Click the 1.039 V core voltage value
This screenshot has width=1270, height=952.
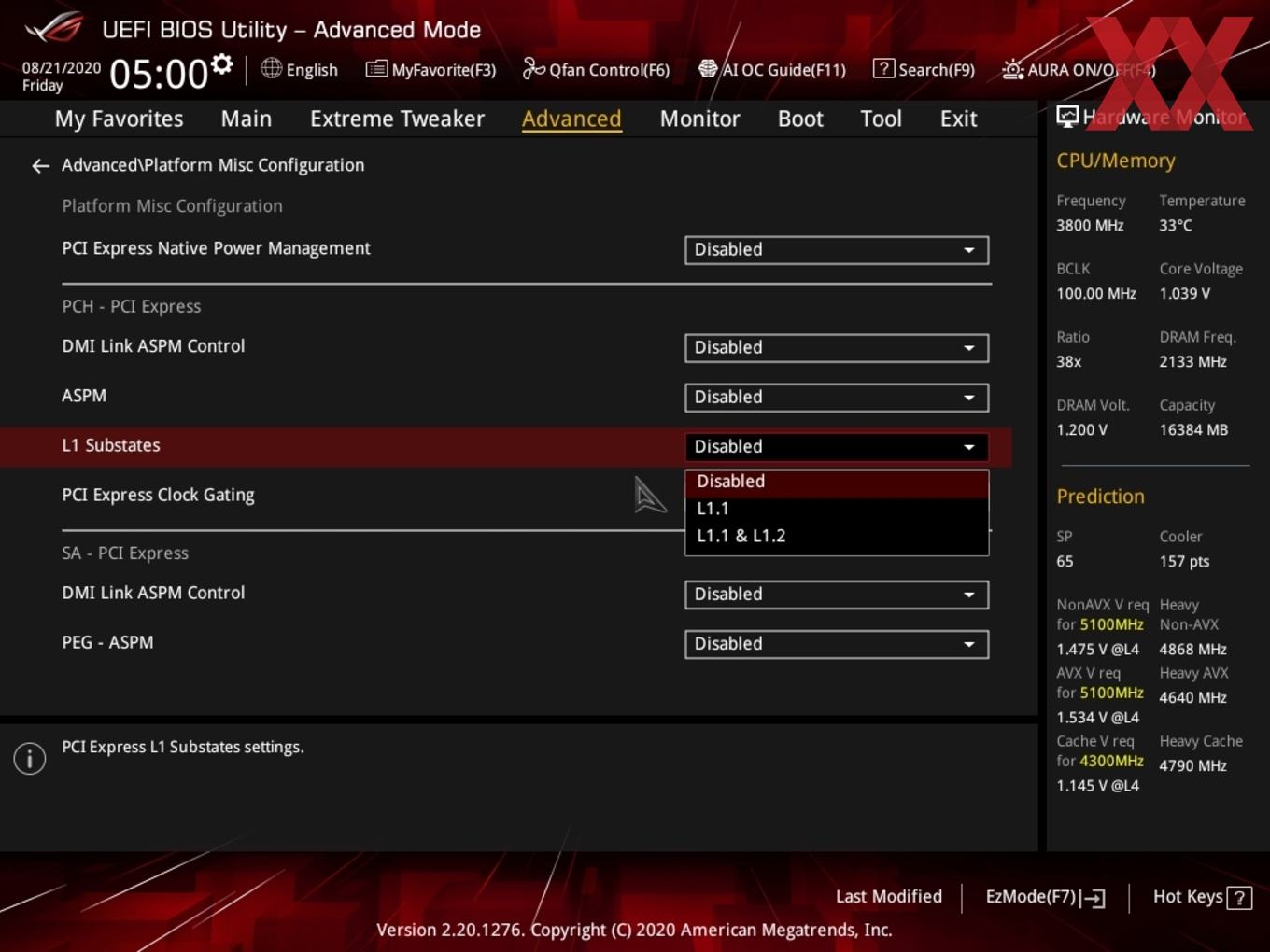(x=1184, y=294)
